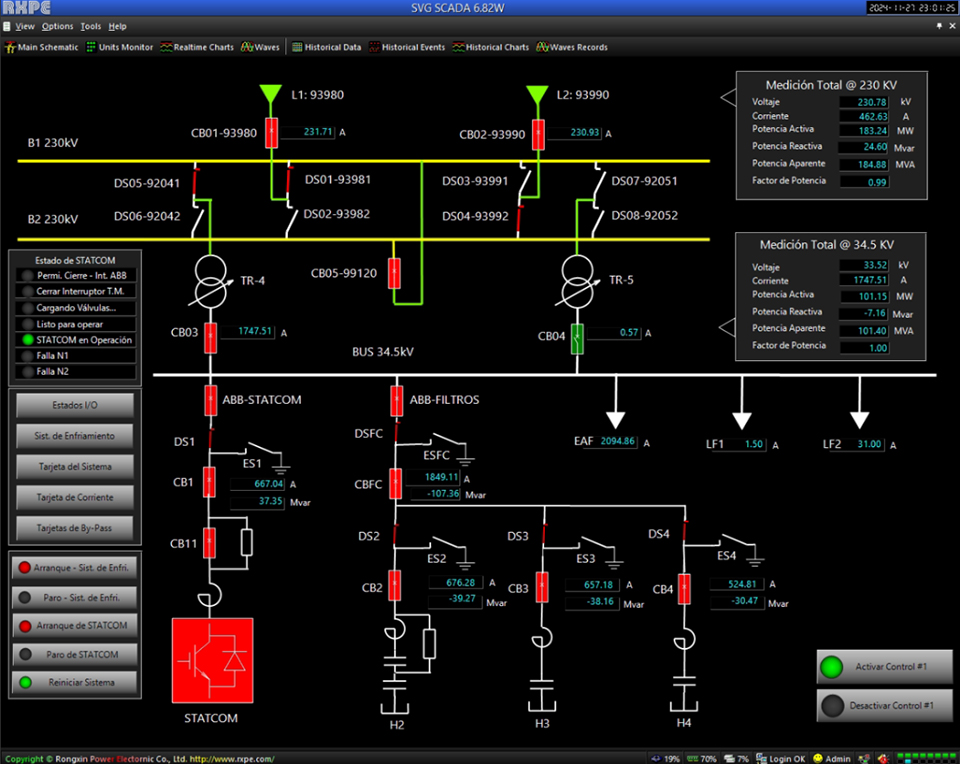Click the CB02-93990 circuit breaker symbol
This screenshot has width=960, height=764.
(537, 133)
